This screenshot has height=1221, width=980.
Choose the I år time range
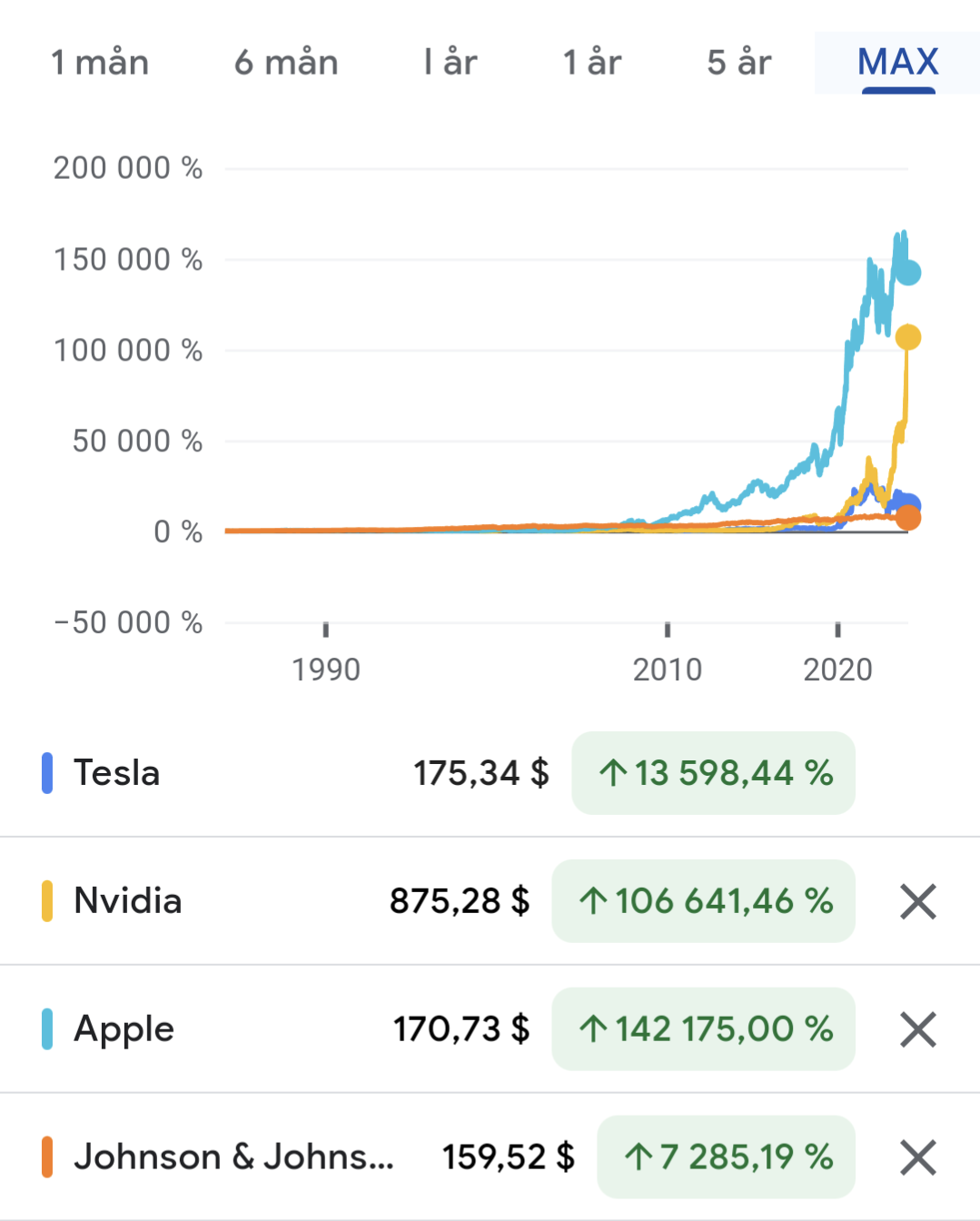click(450, 63)
